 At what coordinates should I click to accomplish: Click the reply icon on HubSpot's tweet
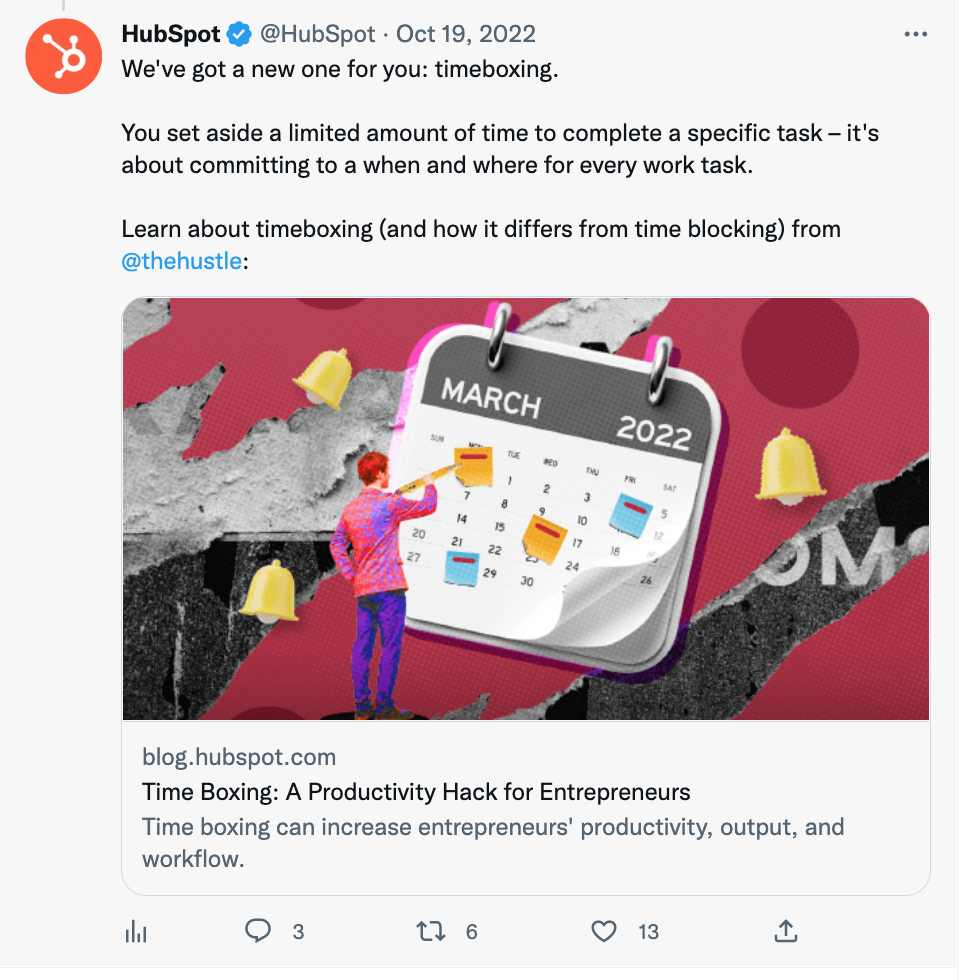(x=258, y=931)
